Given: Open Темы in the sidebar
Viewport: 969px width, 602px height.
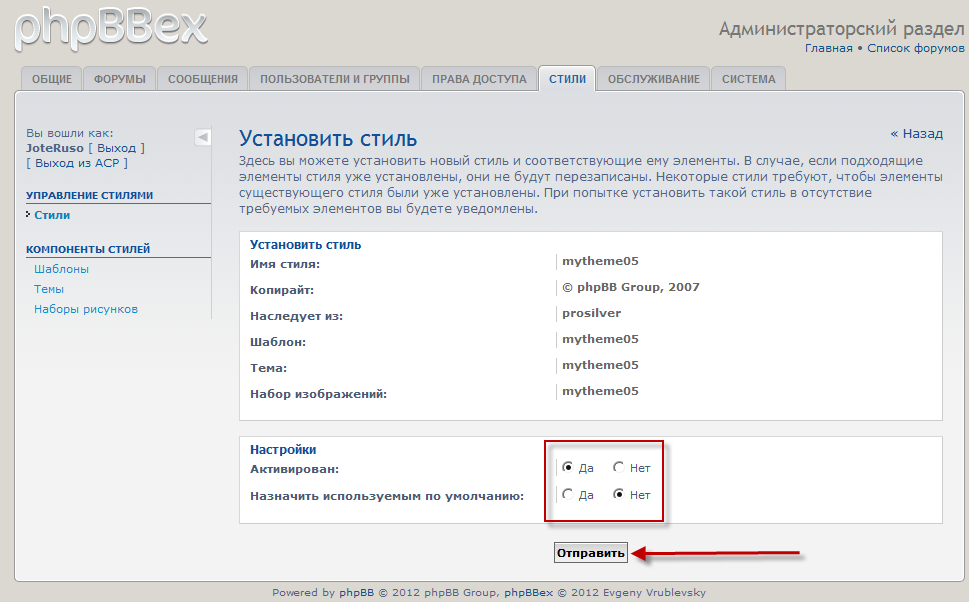Looking at the screenshot, I should coord(49,289).
